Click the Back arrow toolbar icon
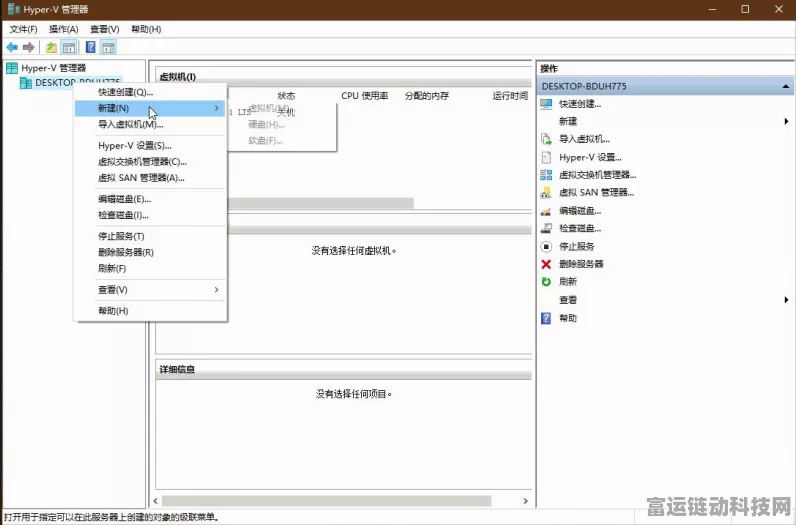Screen dimensions: 796x525 click(12, 48)
